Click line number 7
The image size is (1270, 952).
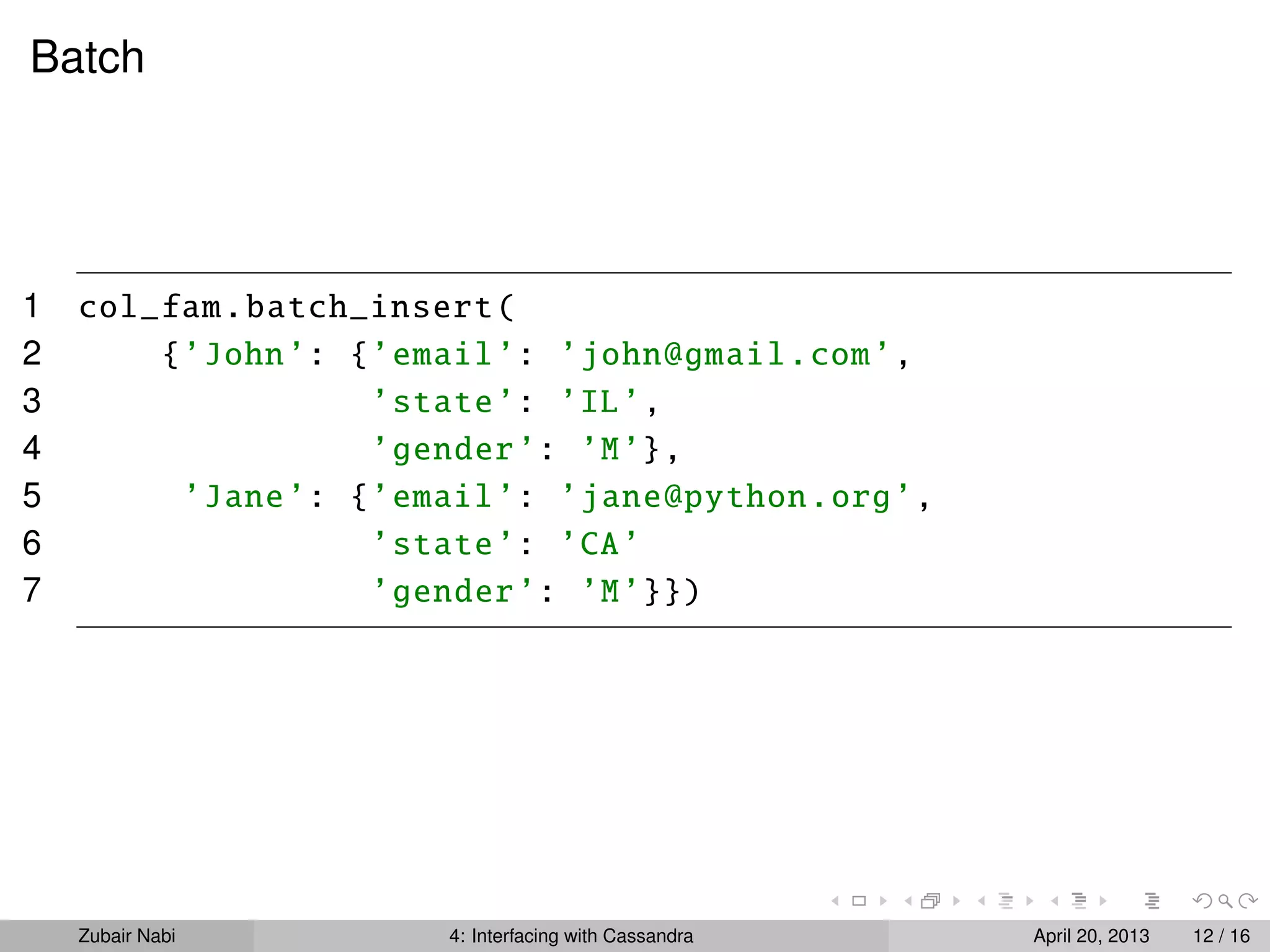click(x=32, y=589)
